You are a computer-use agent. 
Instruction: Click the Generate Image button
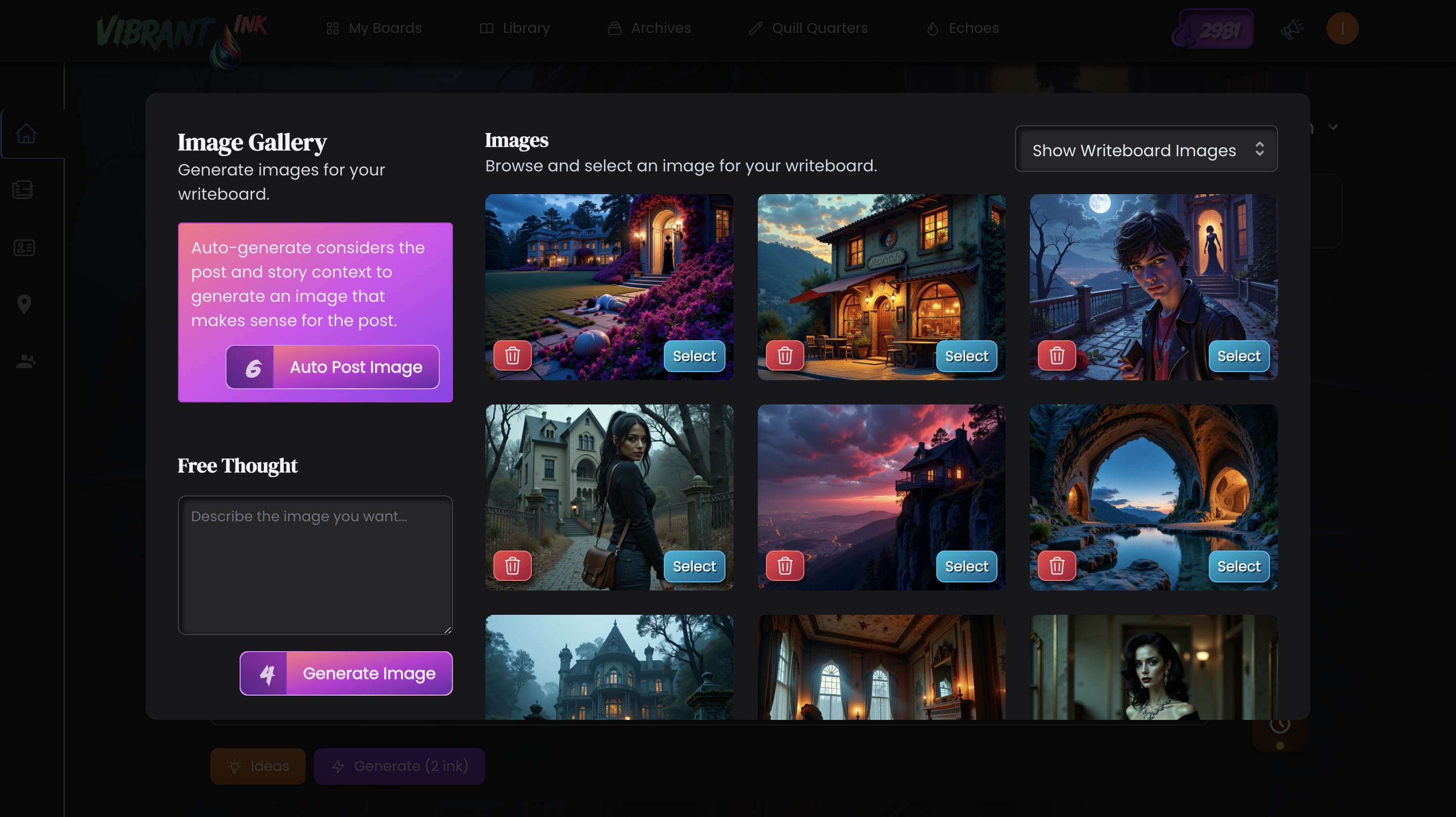346,673
